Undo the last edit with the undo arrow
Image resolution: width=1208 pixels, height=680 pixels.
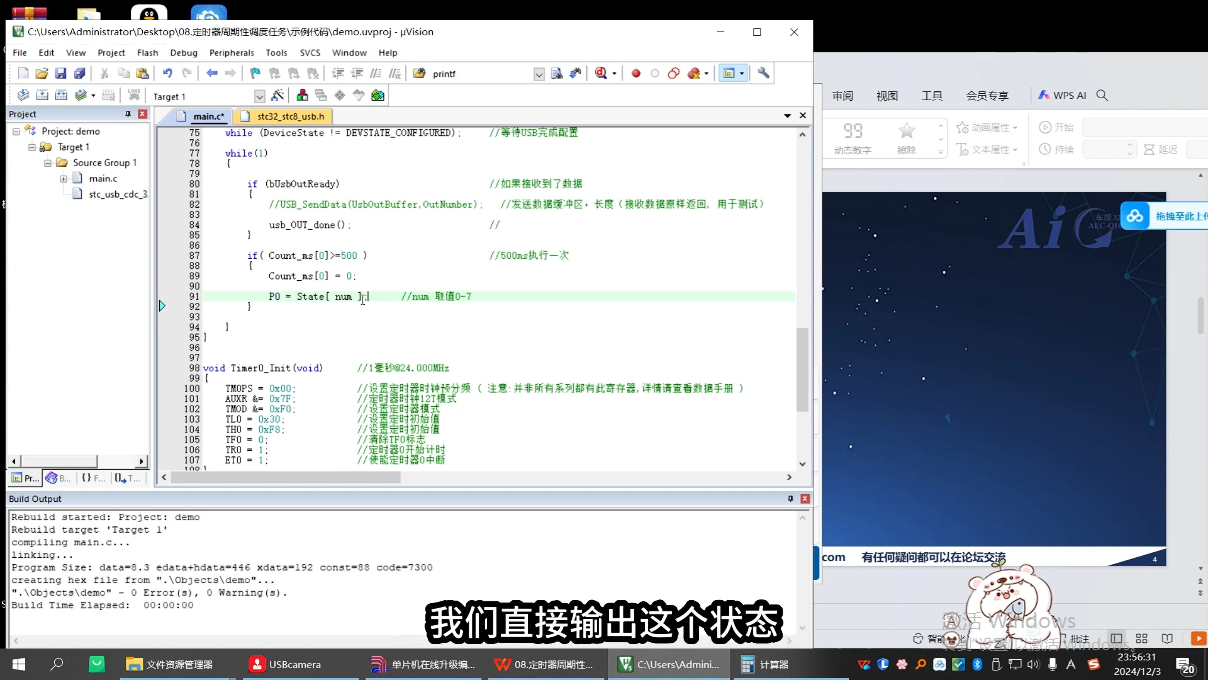[x=167, y=73]
